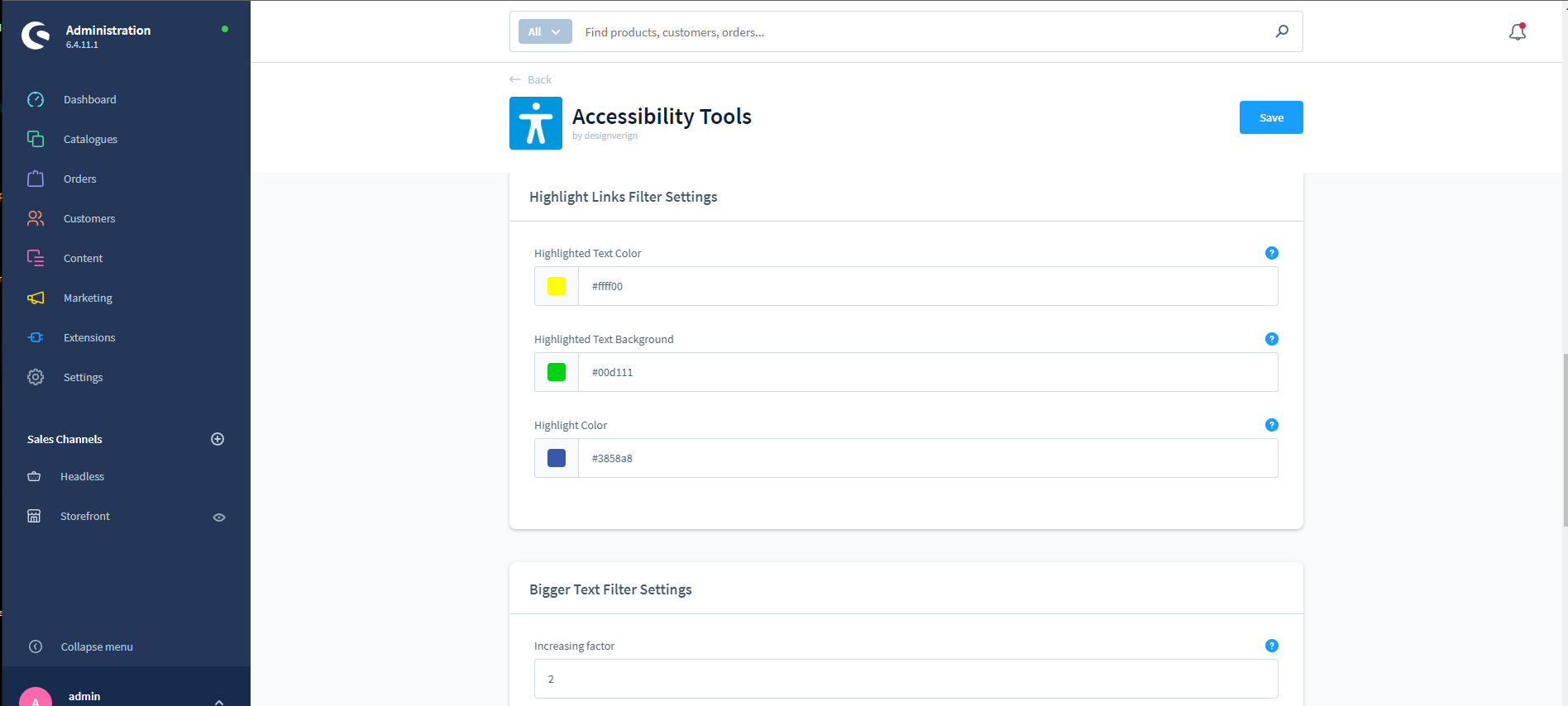Screen dimensions: 1568x706
Task: Select the Headless sales channel
Action: pos(82,476)
